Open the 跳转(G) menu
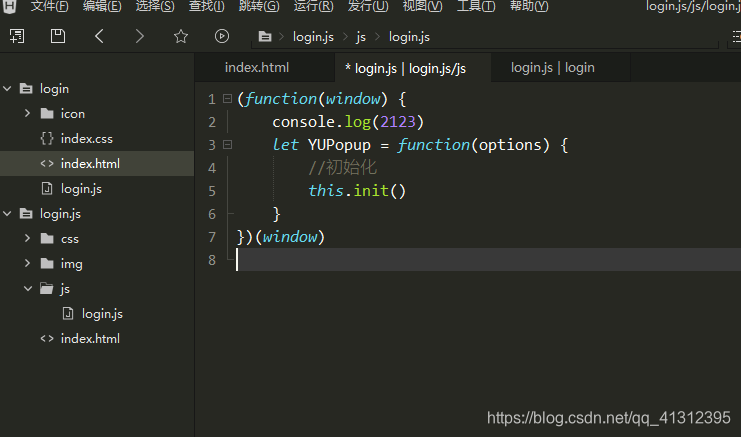The image size is (741, 437). pos(259,7)
